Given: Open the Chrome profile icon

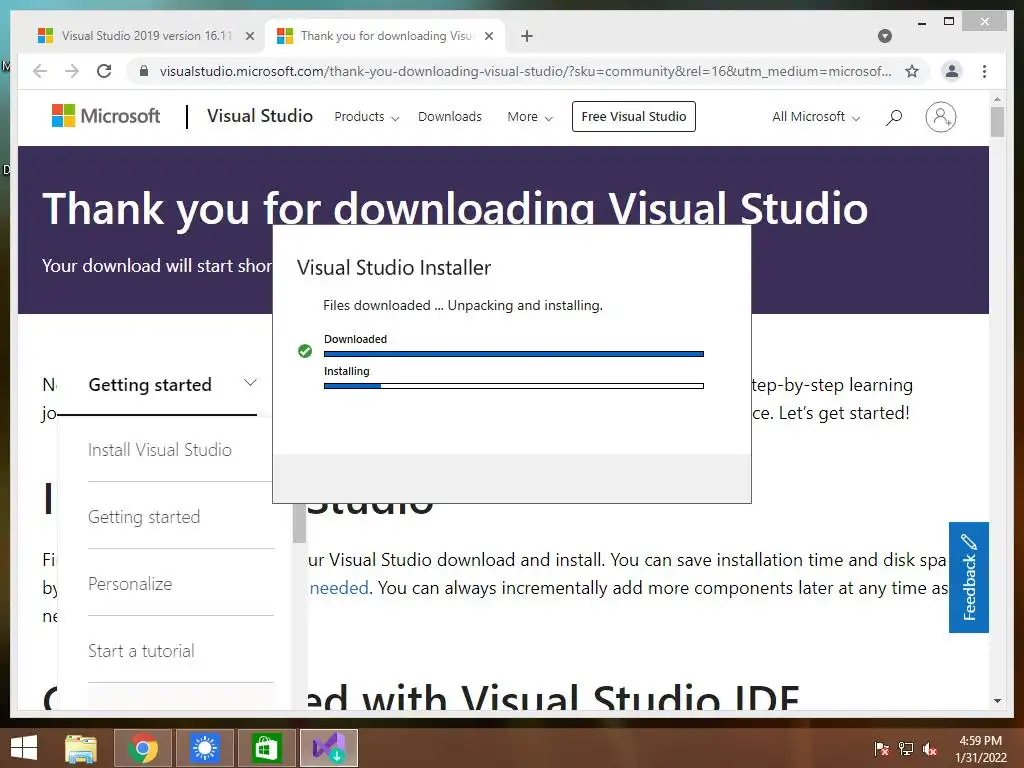Looking at the screenshot, I should tap(952, 71).
